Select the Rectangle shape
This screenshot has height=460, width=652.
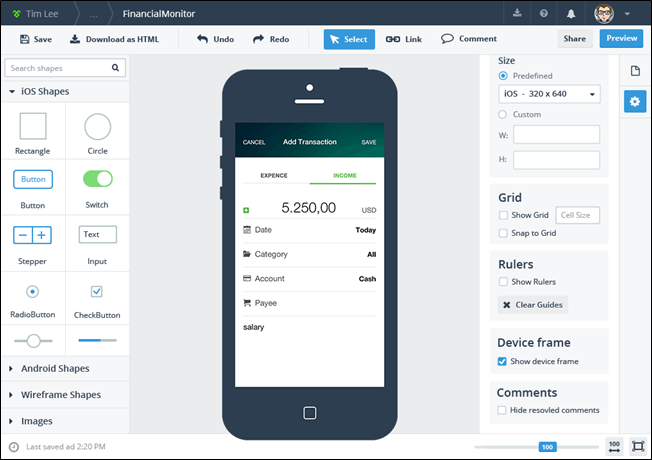point(33,126)
